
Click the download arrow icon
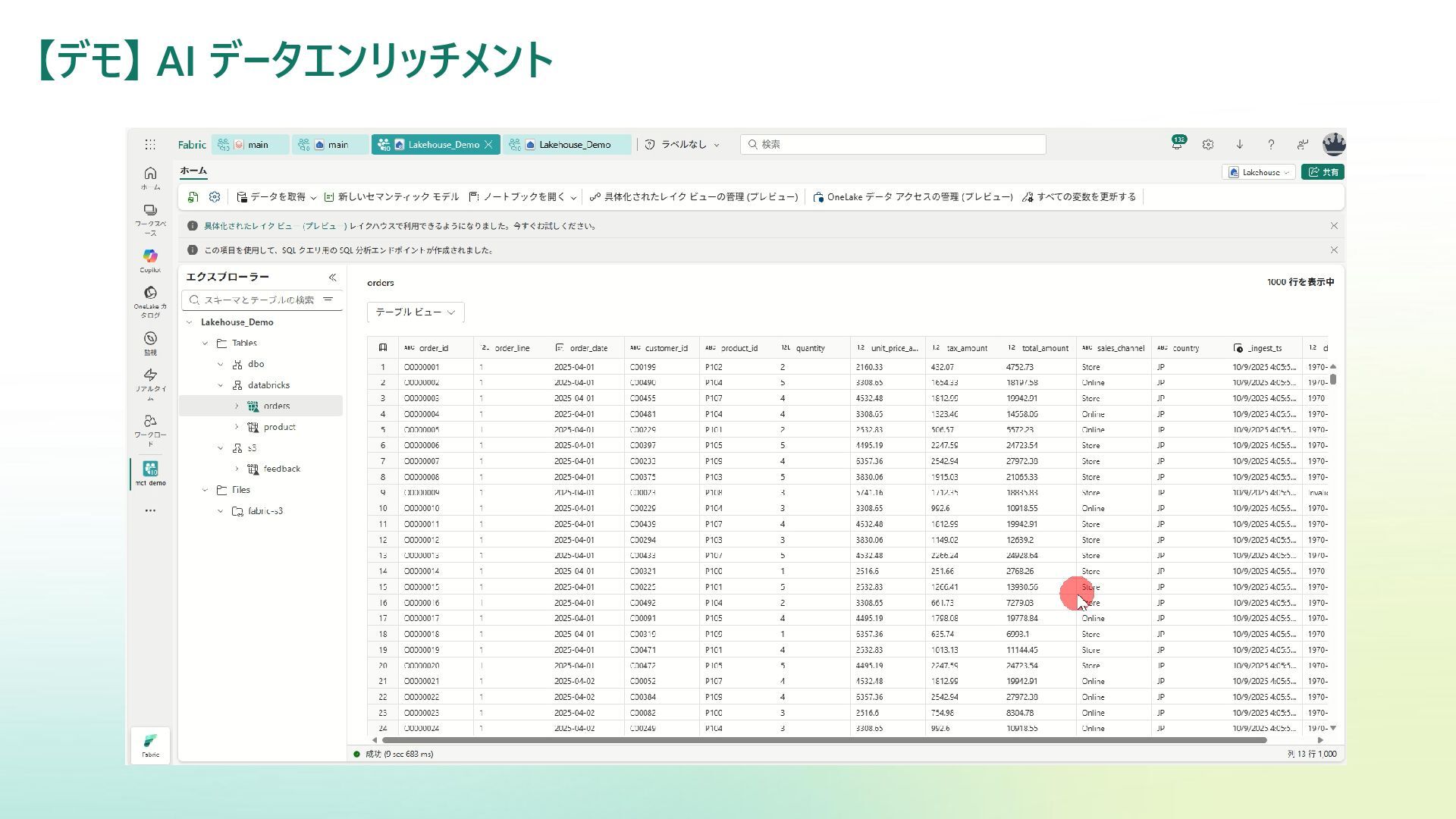point(1240,144)
